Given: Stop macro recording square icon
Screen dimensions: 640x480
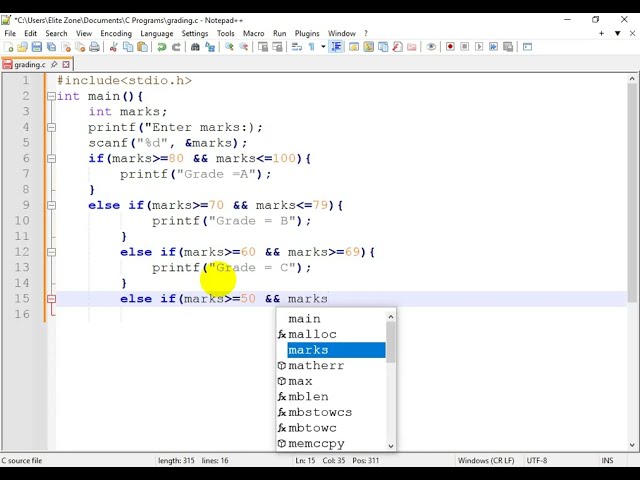Looking at the screenshot, I should click(x=464, y=47).
